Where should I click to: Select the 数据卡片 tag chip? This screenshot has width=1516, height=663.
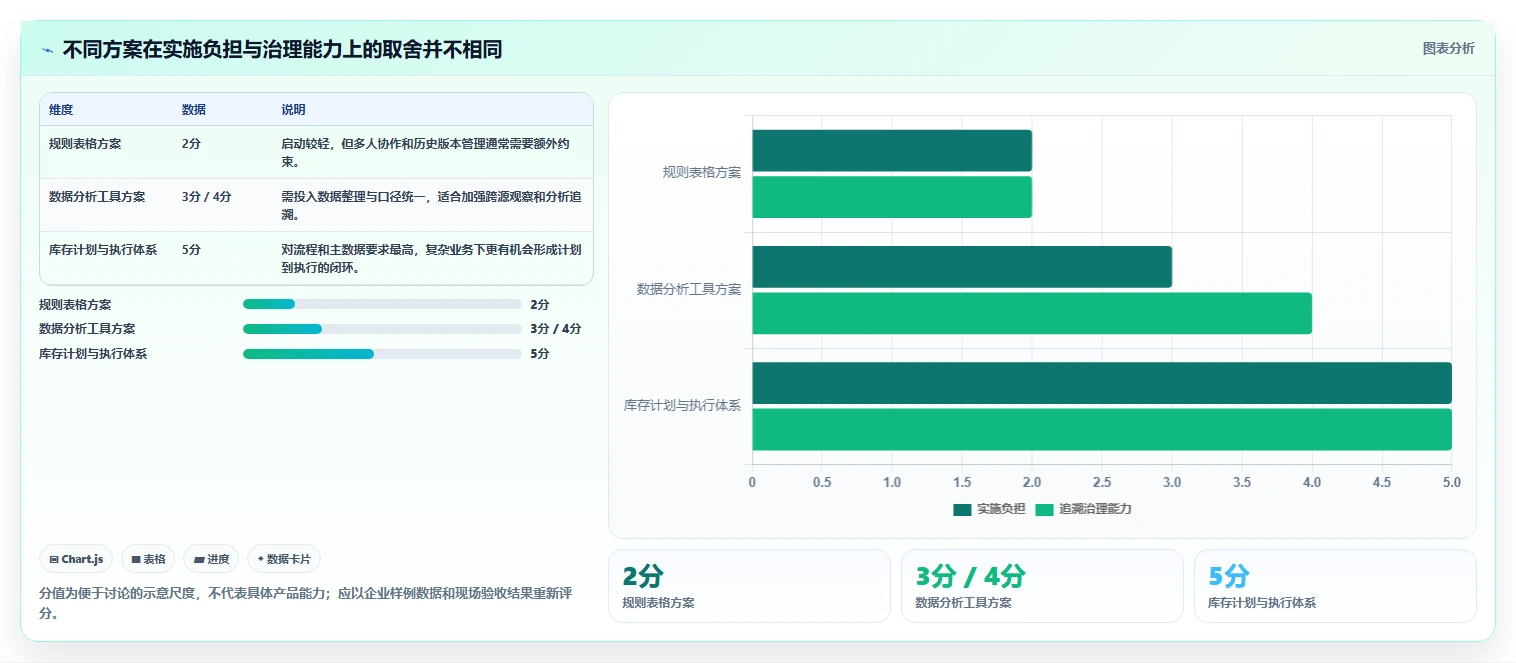pos(284,559)
